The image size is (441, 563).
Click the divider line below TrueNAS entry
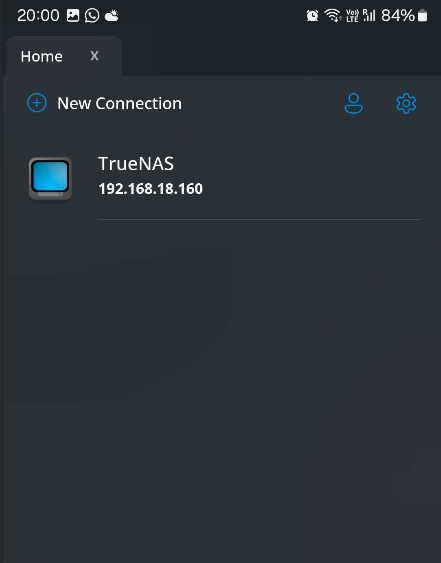pyautogui.click(x=259, y=219)
